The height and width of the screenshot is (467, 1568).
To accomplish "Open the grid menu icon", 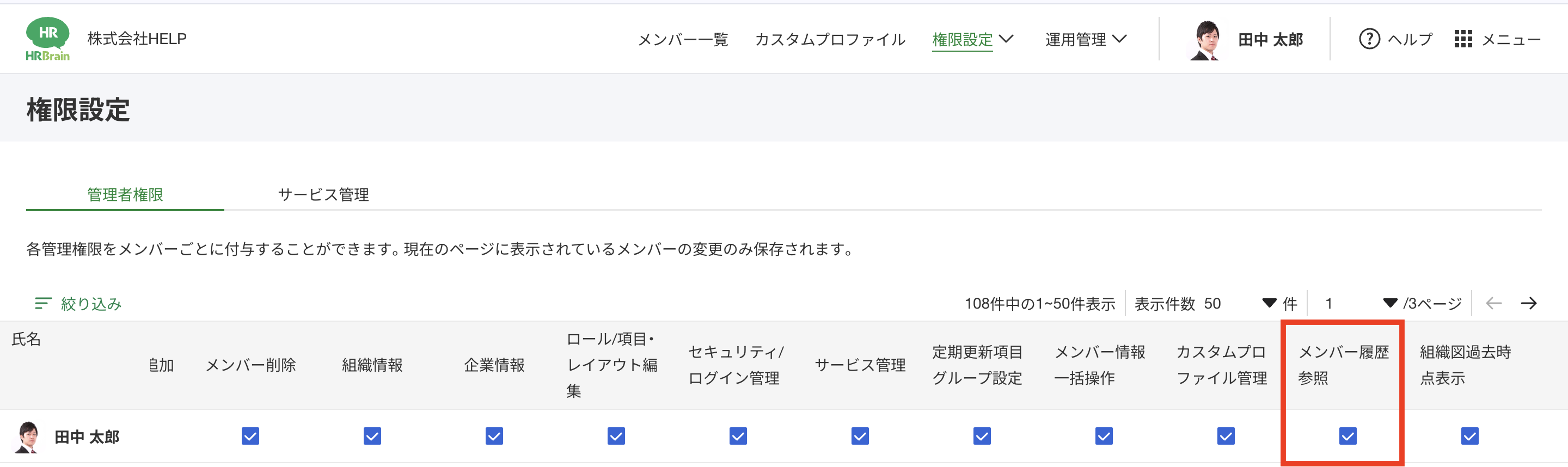I will tap(1463, 39).
